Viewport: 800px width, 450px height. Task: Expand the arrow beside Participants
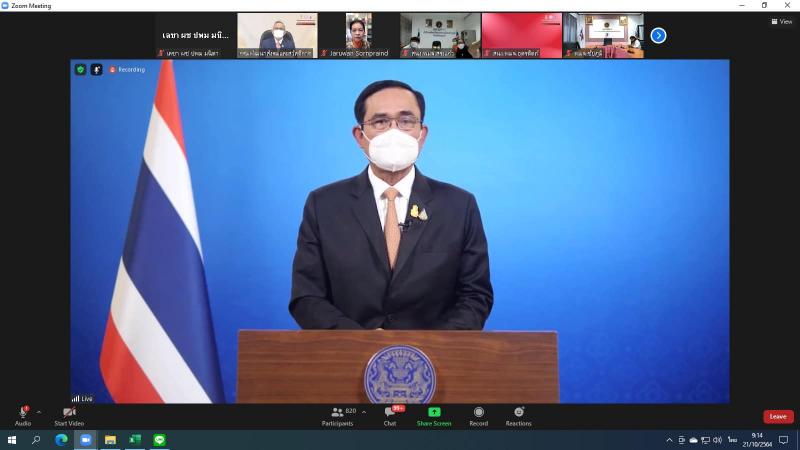pyautogui.click(x=364, y=412)
